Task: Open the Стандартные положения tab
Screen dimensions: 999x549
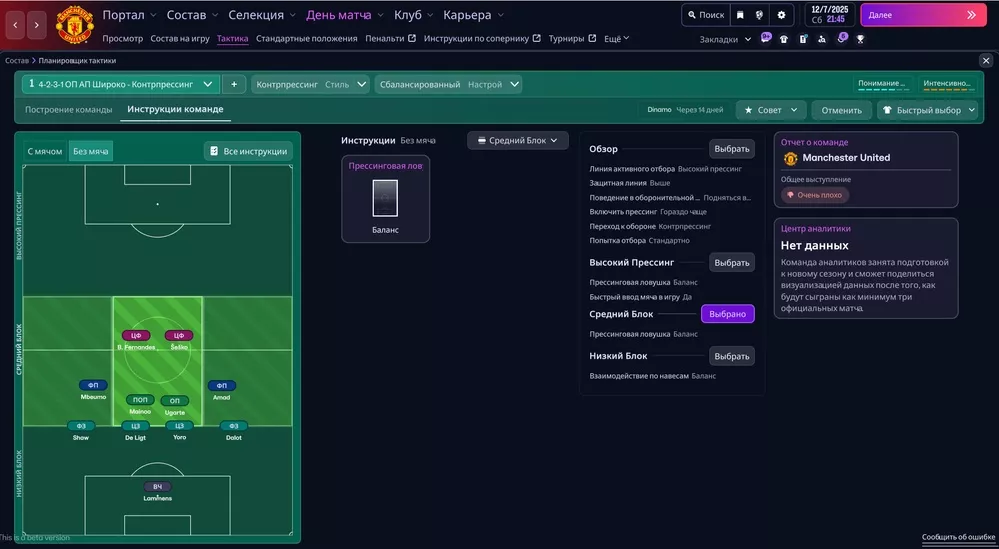Action: coord(306,38)
